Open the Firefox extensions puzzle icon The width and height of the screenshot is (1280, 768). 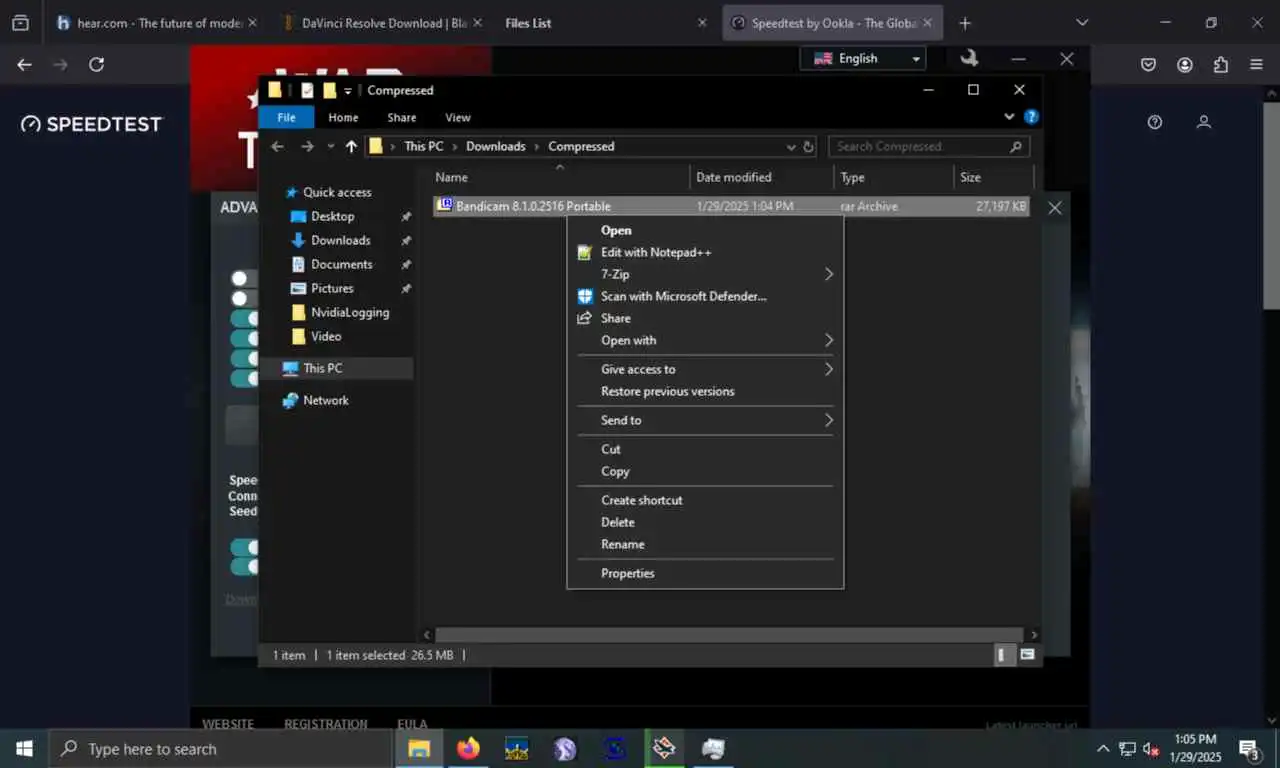pos(1221,64)
